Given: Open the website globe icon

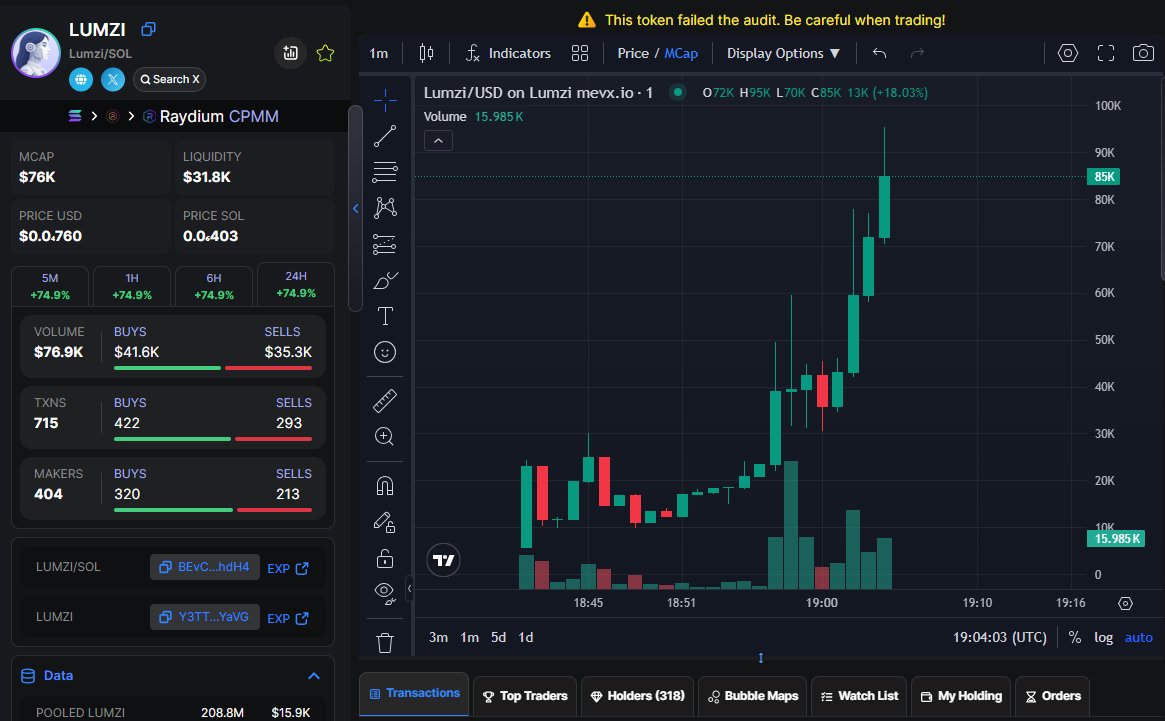Looking at the screenshot, I should click(81, 79).
